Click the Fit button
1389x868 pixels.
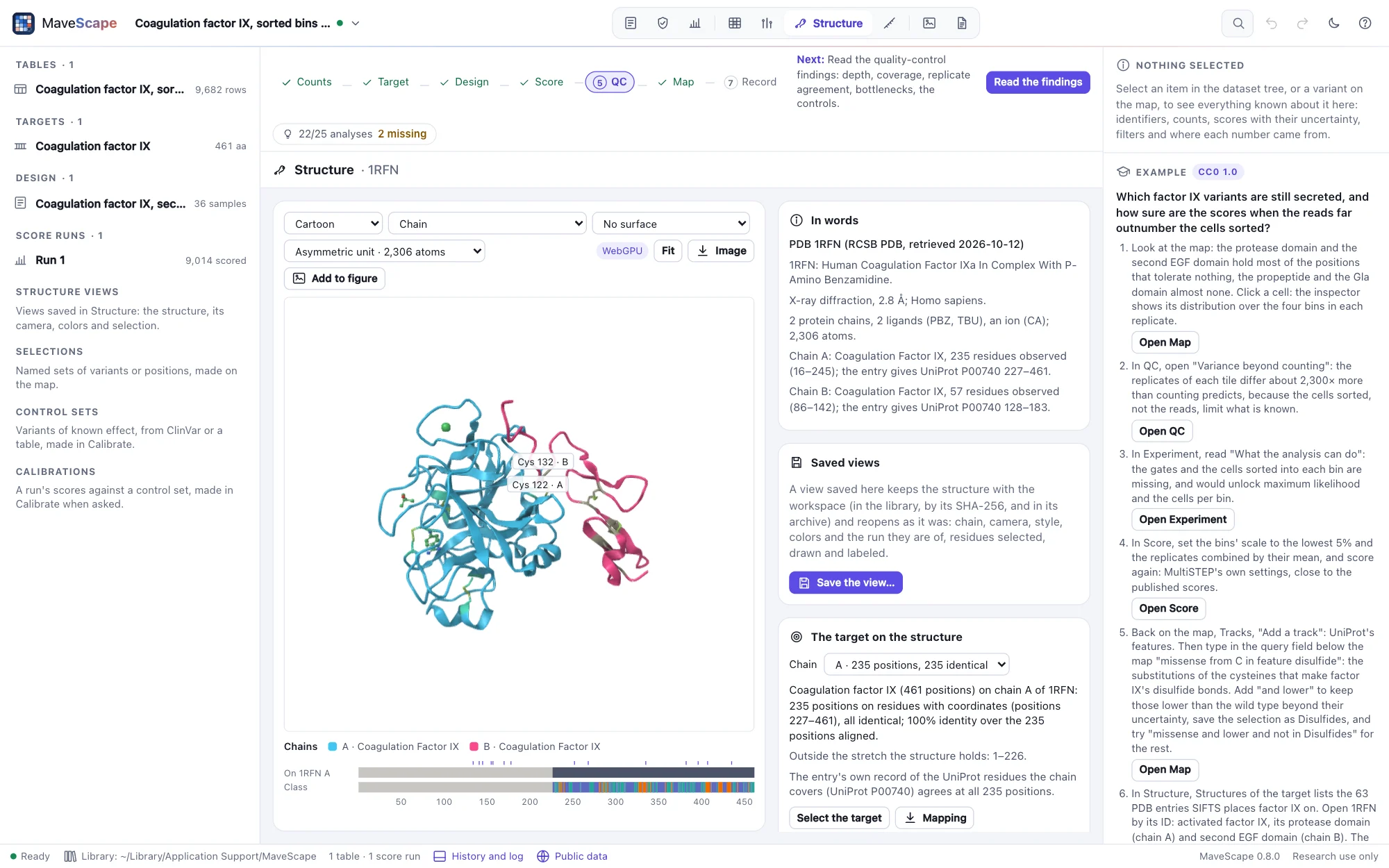point(668,251)
